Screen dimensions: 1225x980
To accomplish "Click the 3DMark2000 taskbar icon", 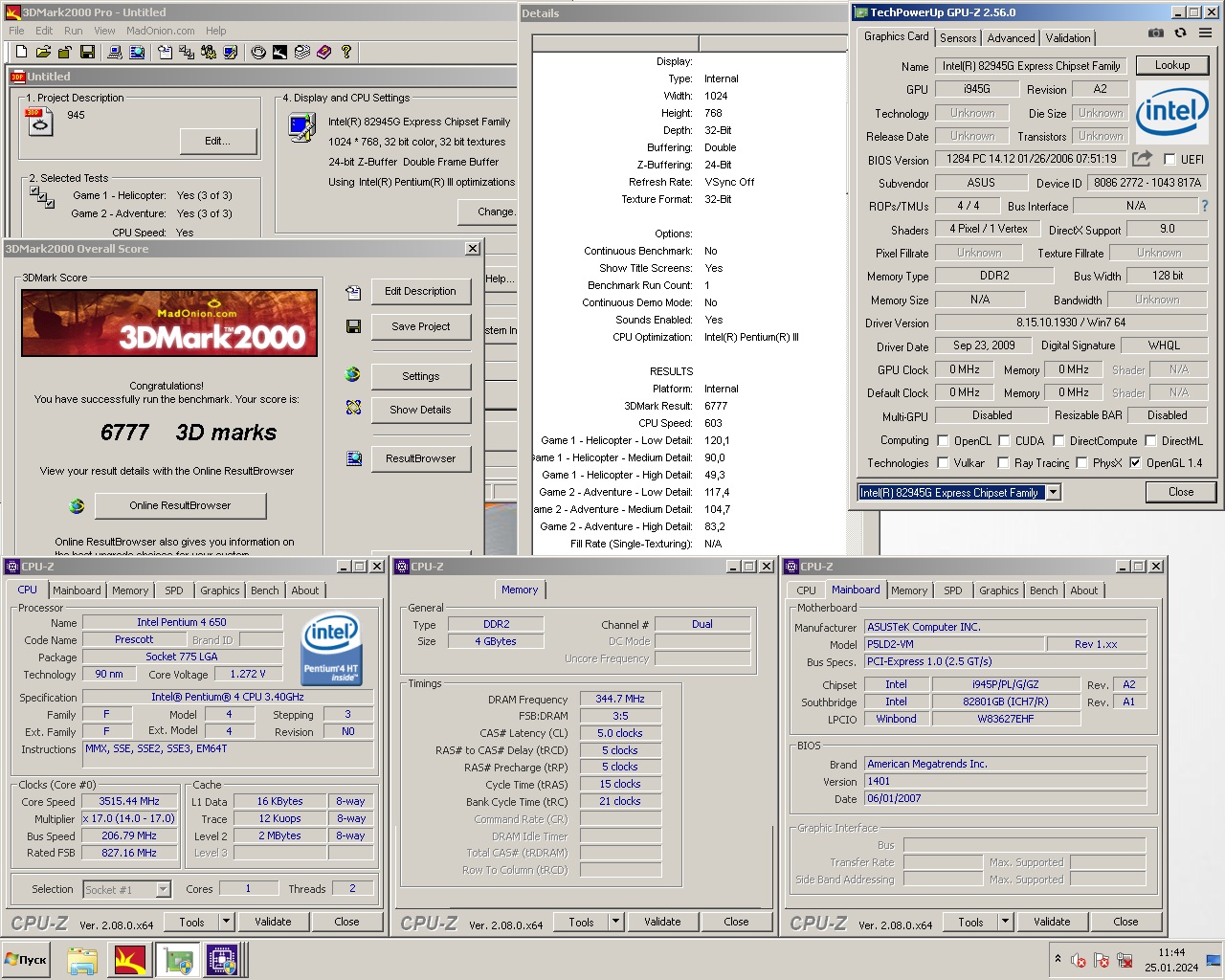I will (130, 960).
